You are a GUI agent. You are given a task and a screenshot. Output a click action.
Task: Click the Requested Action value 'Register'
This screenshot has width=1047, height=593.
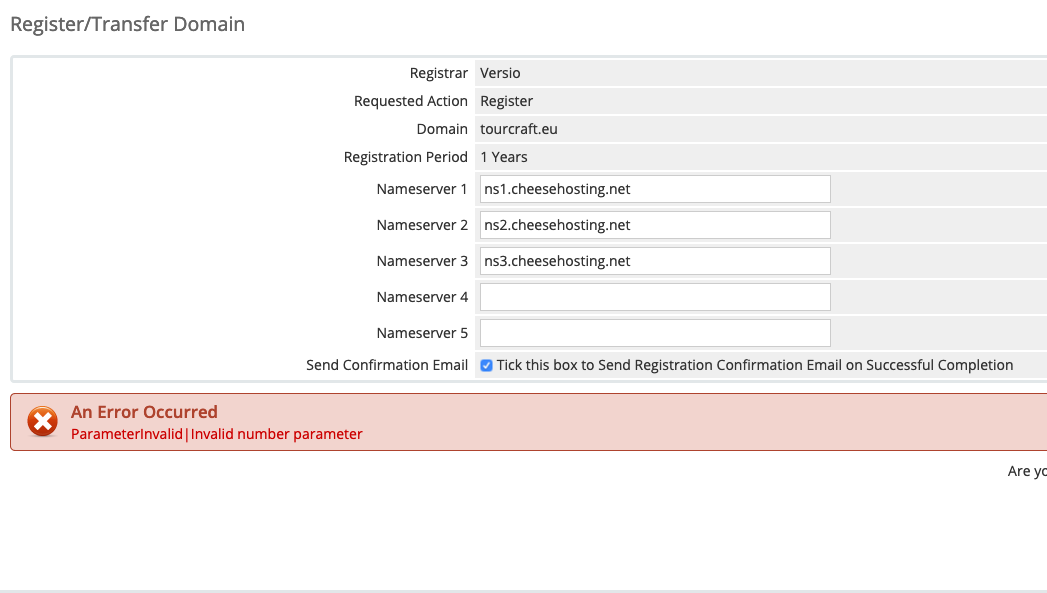tap(506, 101)
